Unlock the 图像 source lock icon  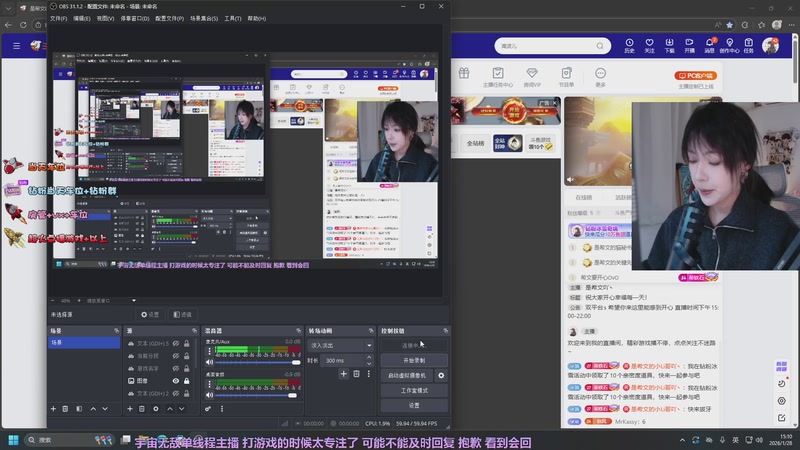pyautogui.click(x=187, y=381)
